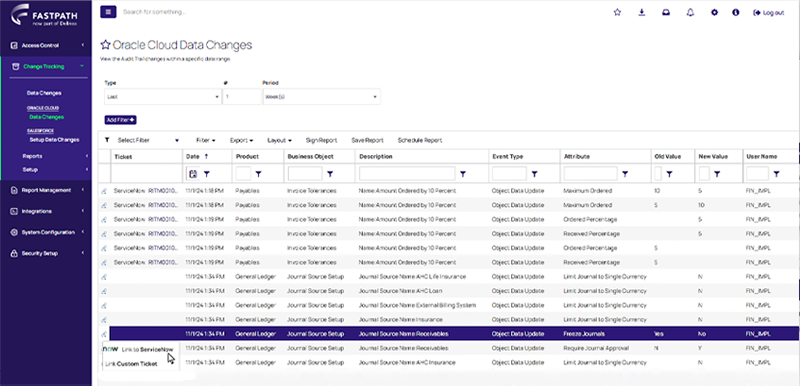This screenshot has height=386, width=800.
Task: Click the Date column filter funnel
Action: (x=207, y=174)
